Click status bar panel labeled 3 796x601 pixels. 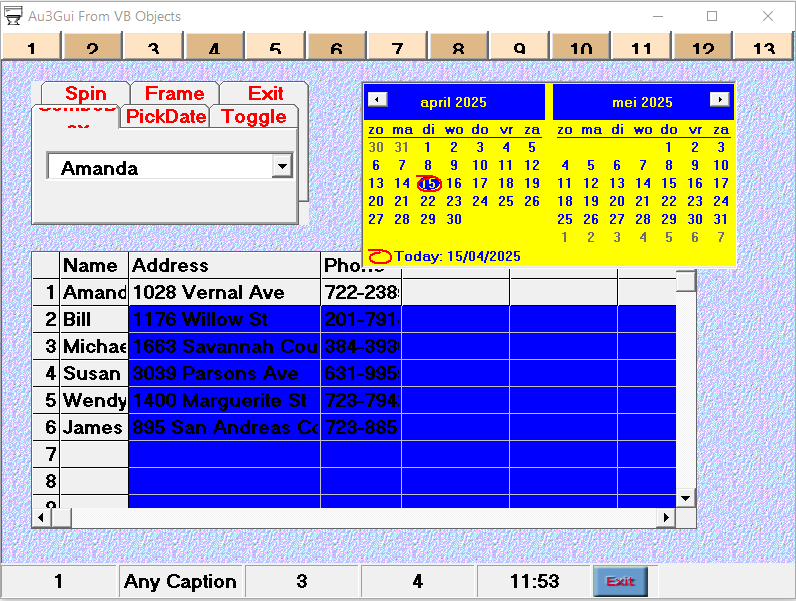302,581
